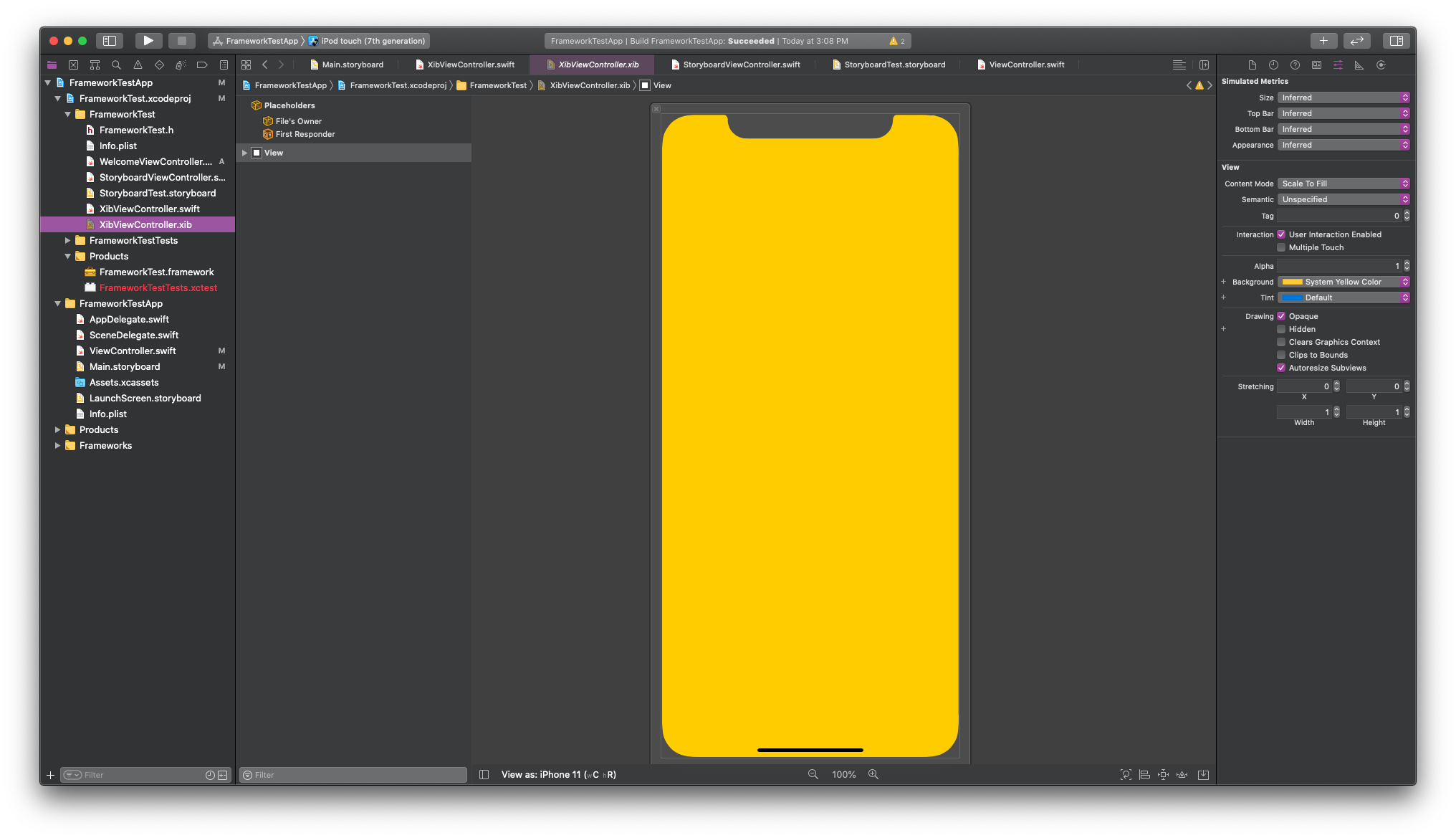Zoom in on the canvas
Viewport: 1456px width, 838px height.
pos(873,774)
